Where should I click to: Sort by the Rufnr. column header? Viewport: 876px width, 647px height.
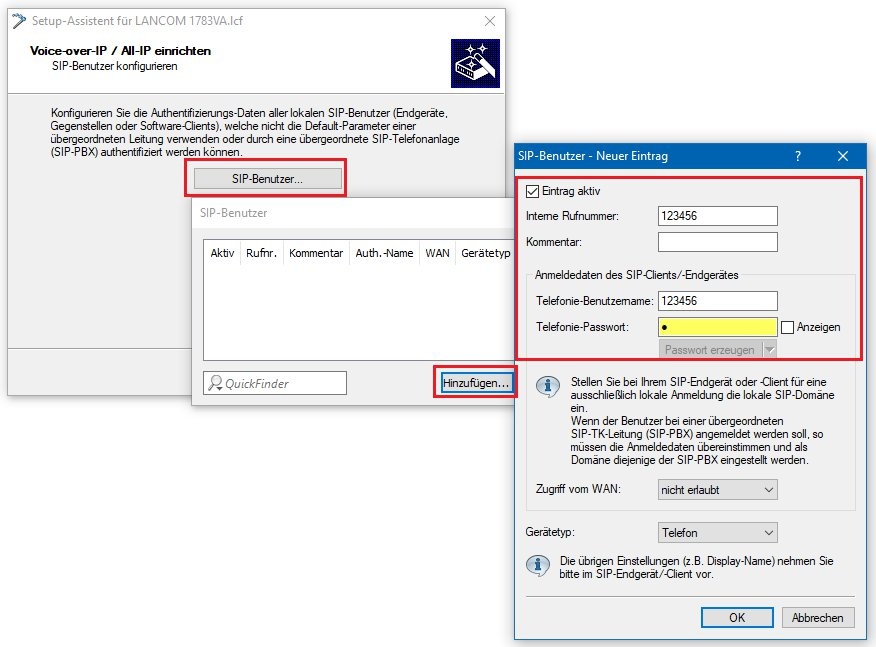point(260,254)
